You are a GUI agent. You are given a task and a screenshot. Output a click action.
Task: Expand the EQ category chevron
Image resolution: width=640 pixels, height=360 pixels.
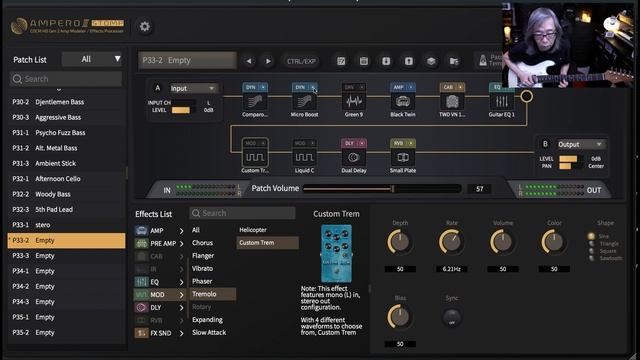pyautogui.click(x=181, y=282)
